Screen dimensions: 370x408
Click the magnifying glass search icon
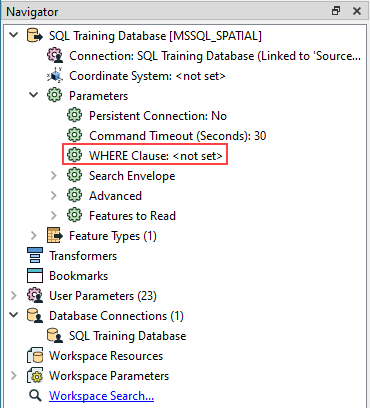point(35,396)
